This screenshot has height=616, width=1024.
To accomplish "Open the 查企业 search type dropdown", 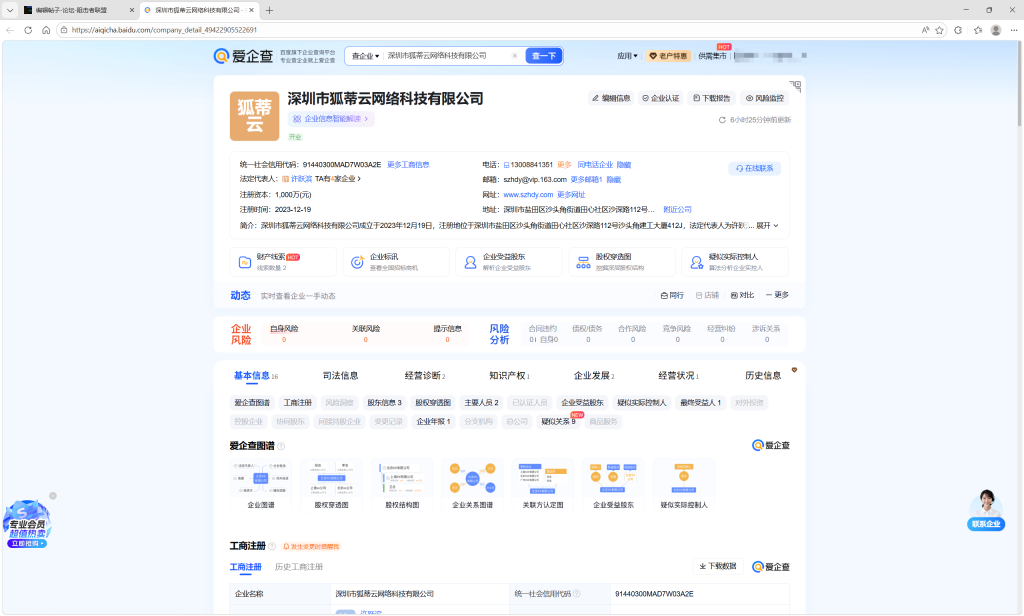I will click(x=365, y=56).
